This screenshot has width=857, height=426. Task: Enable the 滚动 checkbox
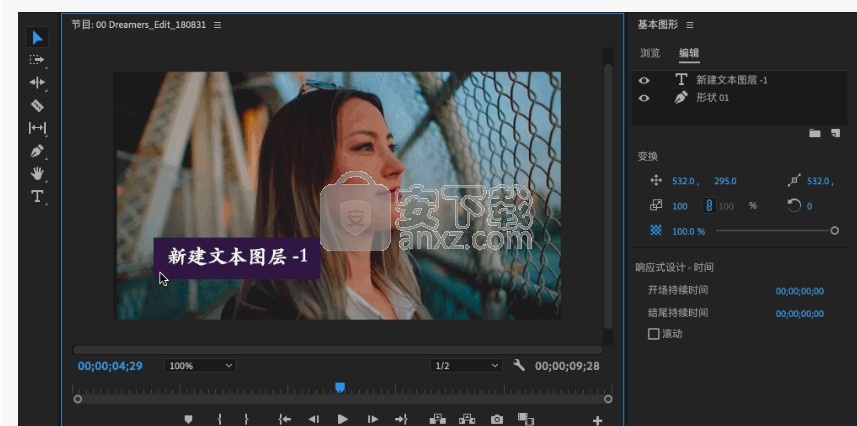click(x=654, y=334)
